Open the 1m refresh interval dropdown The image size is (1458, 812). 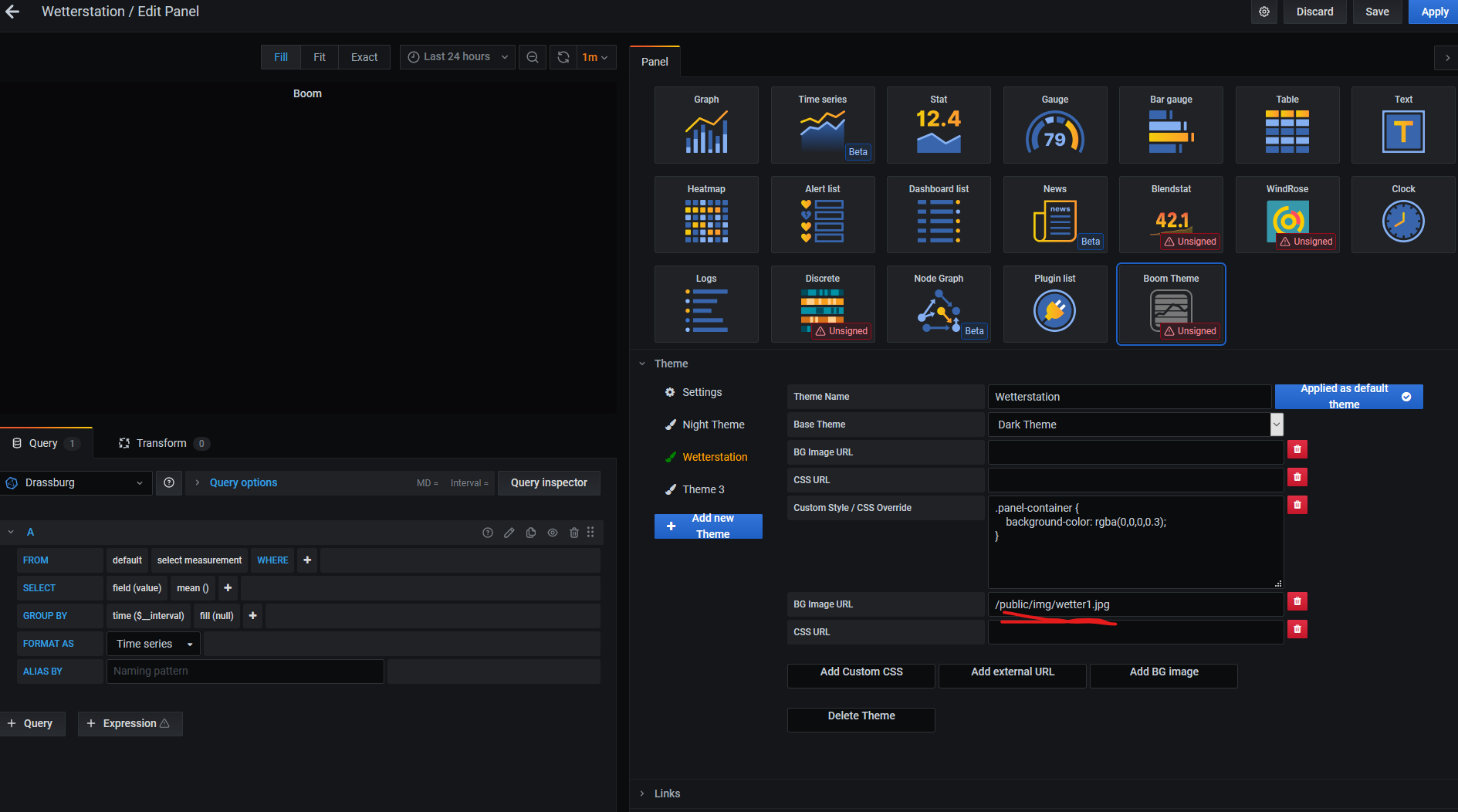click(x=596, y=57)
